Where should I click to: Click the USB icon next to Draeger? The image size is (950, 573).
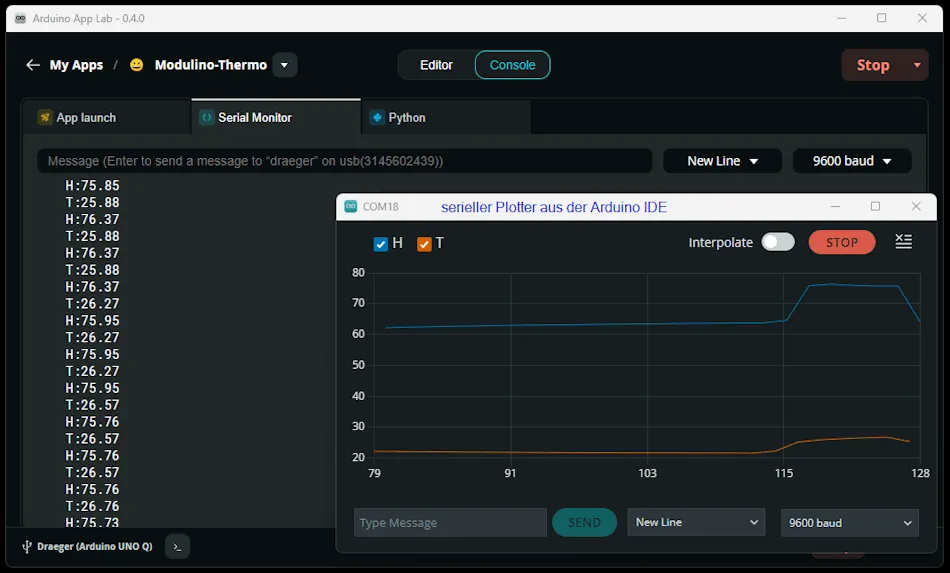[26, 547]
